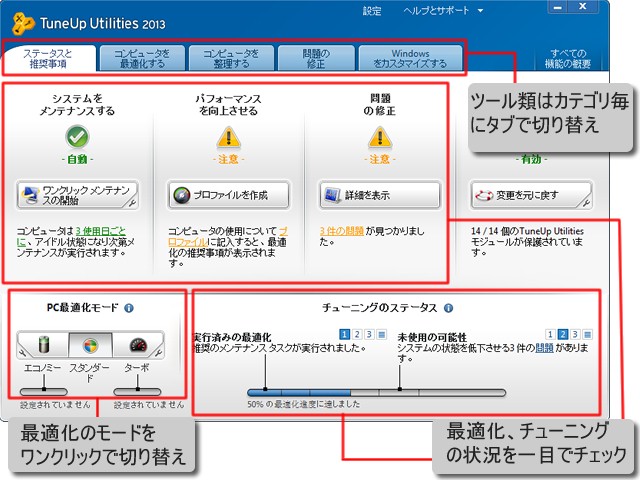Click the 50% optimization progress bar
The height and width of the screenshot is (480, 640).
click(x=376, y=393)
